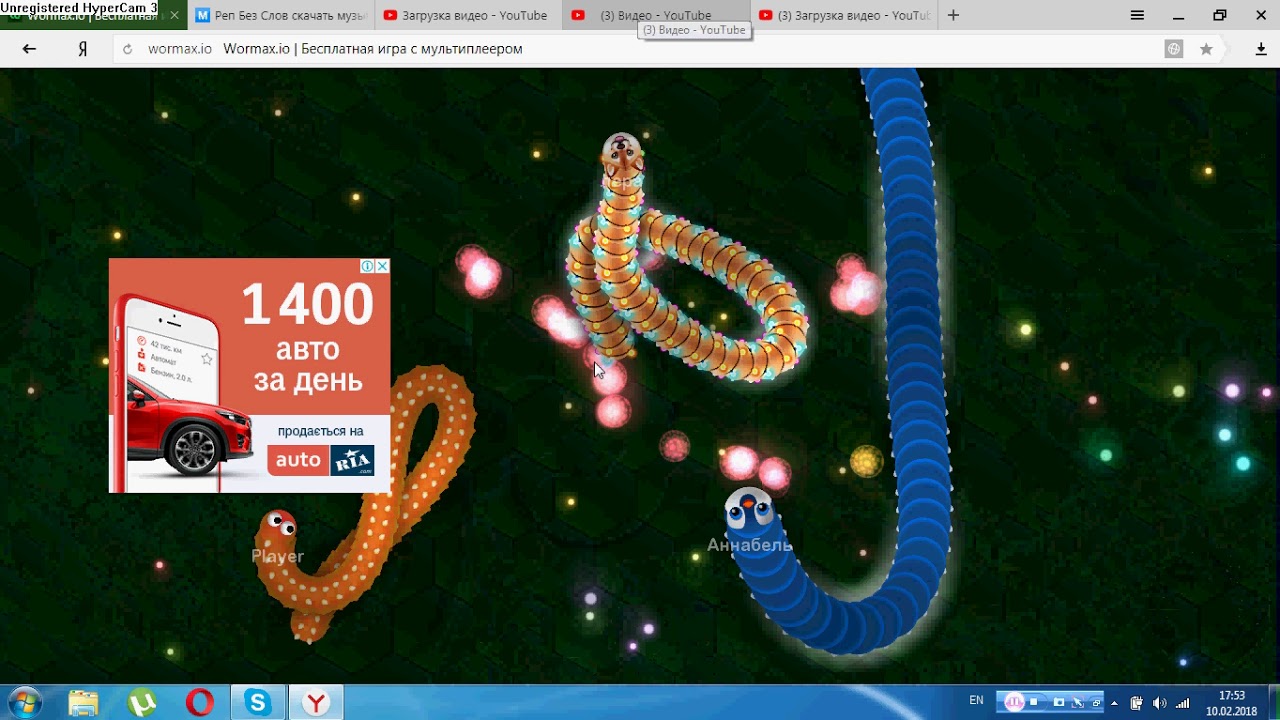Click the wormax.io domain text

tap(180, 49)
